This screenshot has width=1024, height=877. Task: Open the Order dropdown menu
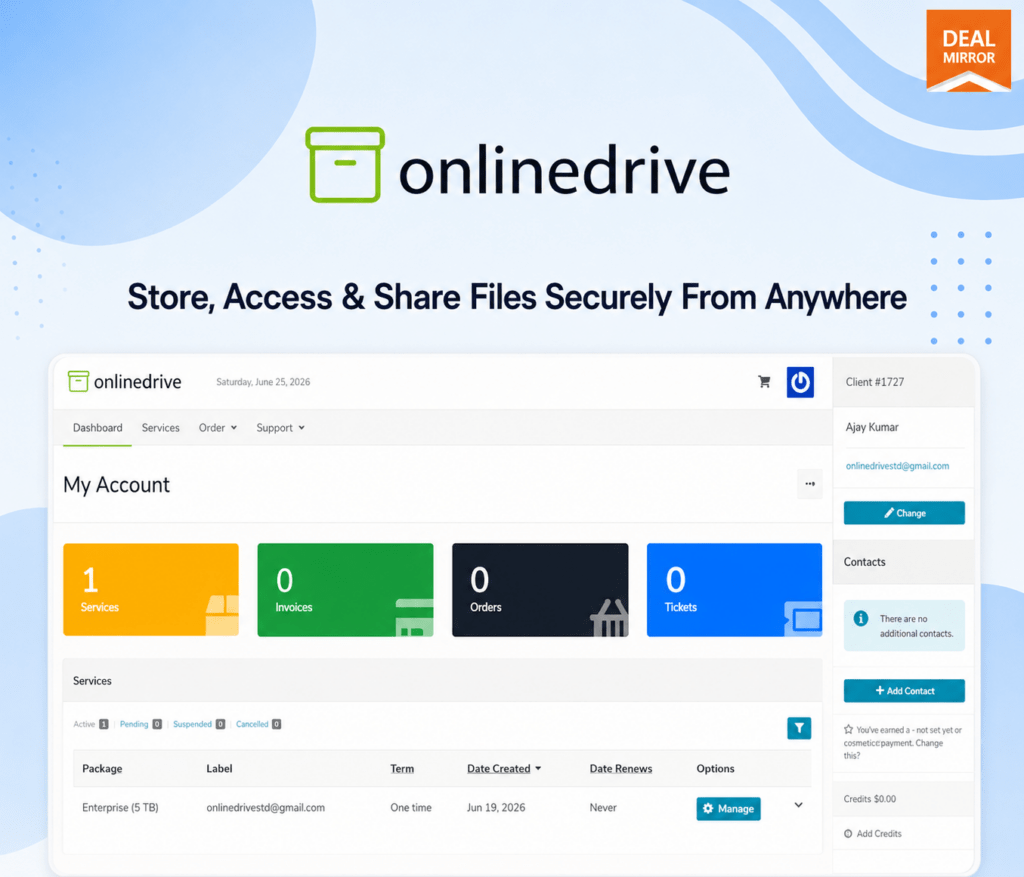pos(218,428)
